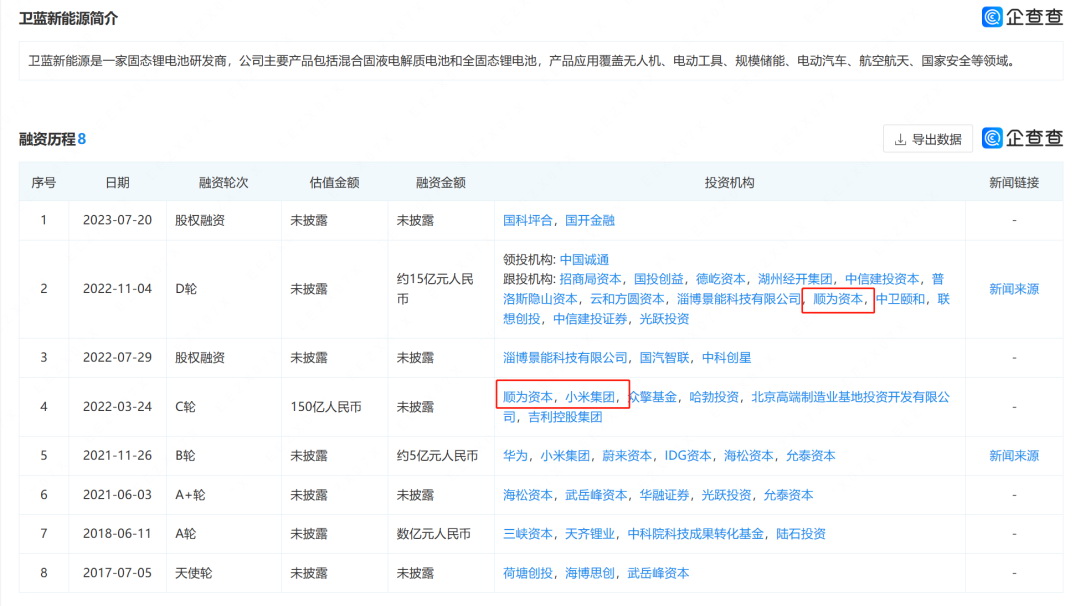Click 小米集团 in the C轮 row
1080x606 pixels.
click(590, 397)
